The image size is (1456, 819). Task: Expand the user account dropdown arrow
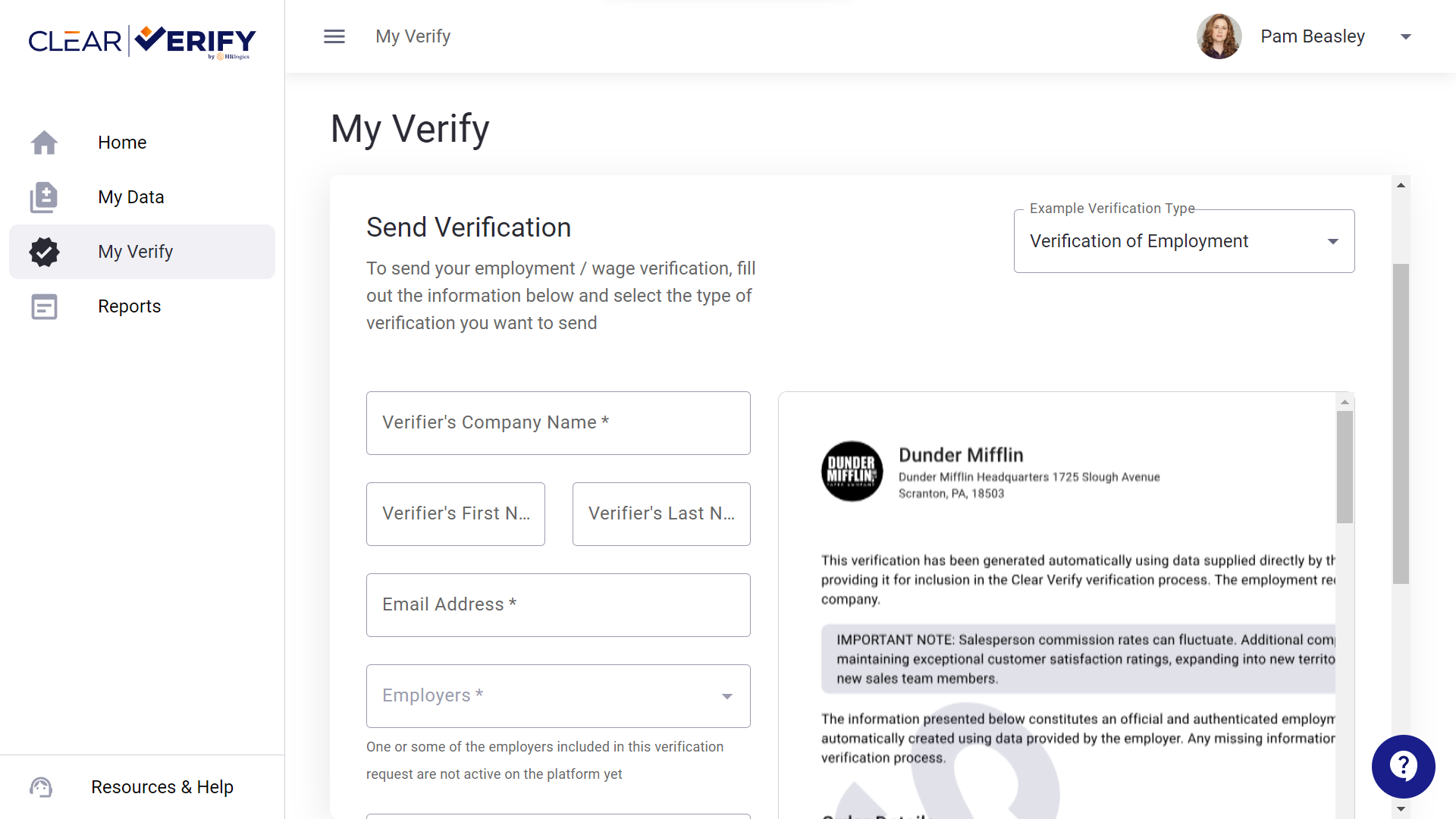tap(1406, 36)
